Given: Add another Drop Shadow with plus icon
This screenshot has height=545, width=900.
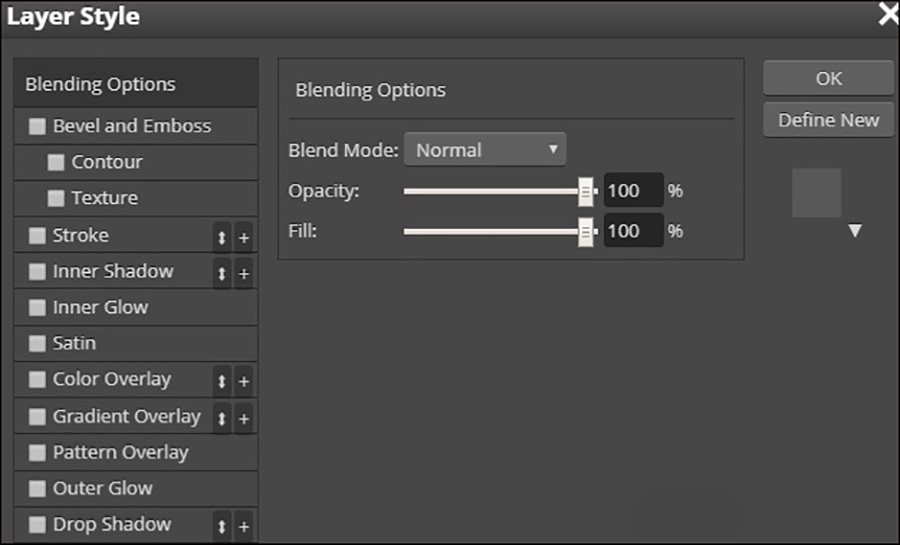Looking at the screenshot, I should point(244,527).
